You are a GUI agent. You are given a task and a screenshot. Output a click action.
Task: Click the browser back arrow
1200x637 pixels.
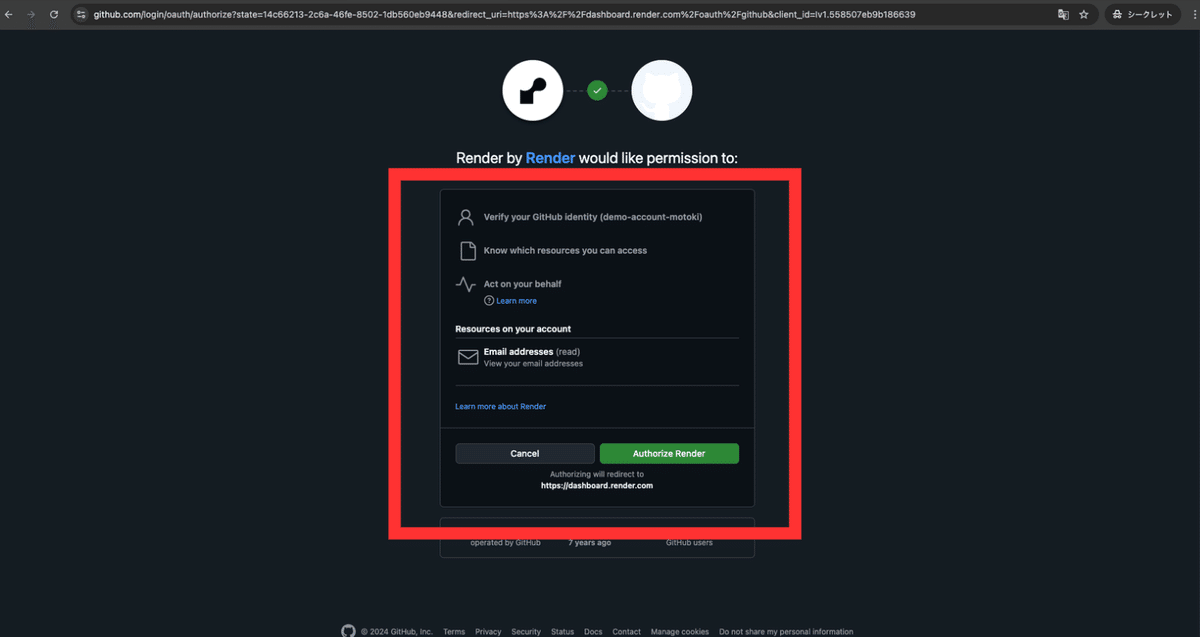pos(10,15)
